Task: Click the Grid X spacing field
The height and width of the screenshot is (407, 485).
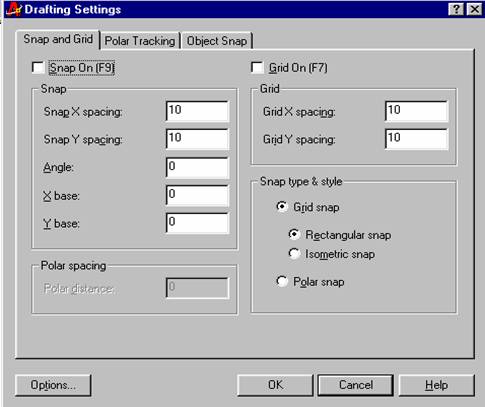Action: 416,111
